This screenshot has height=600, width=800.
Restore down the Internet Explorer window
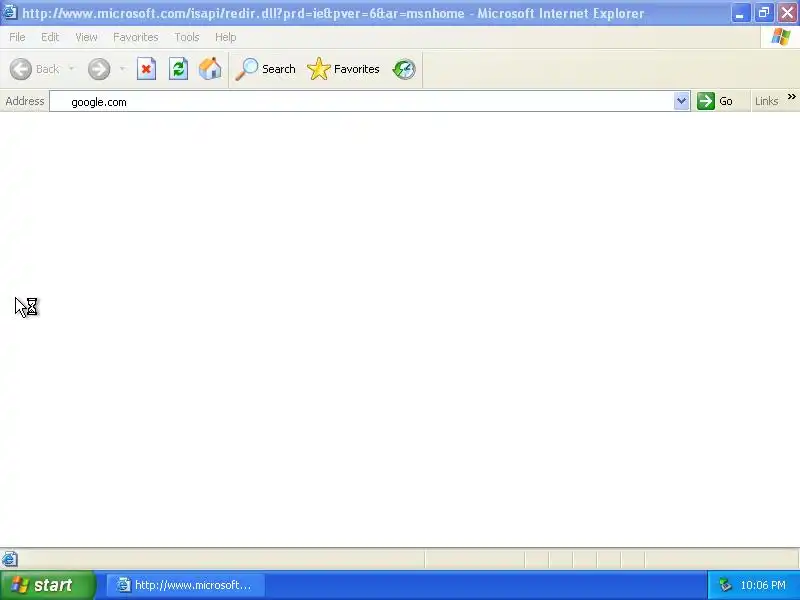pos(764,13)
